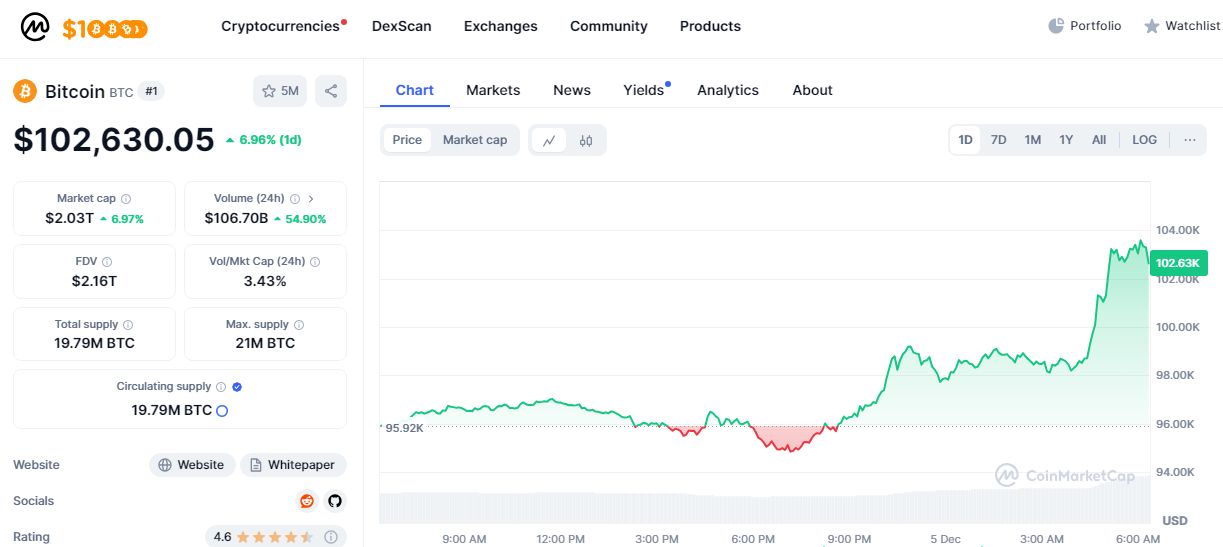Show info tooltip for Vol/Mkt Cap (24h)

pyautogui.click(x=315, y=262)
